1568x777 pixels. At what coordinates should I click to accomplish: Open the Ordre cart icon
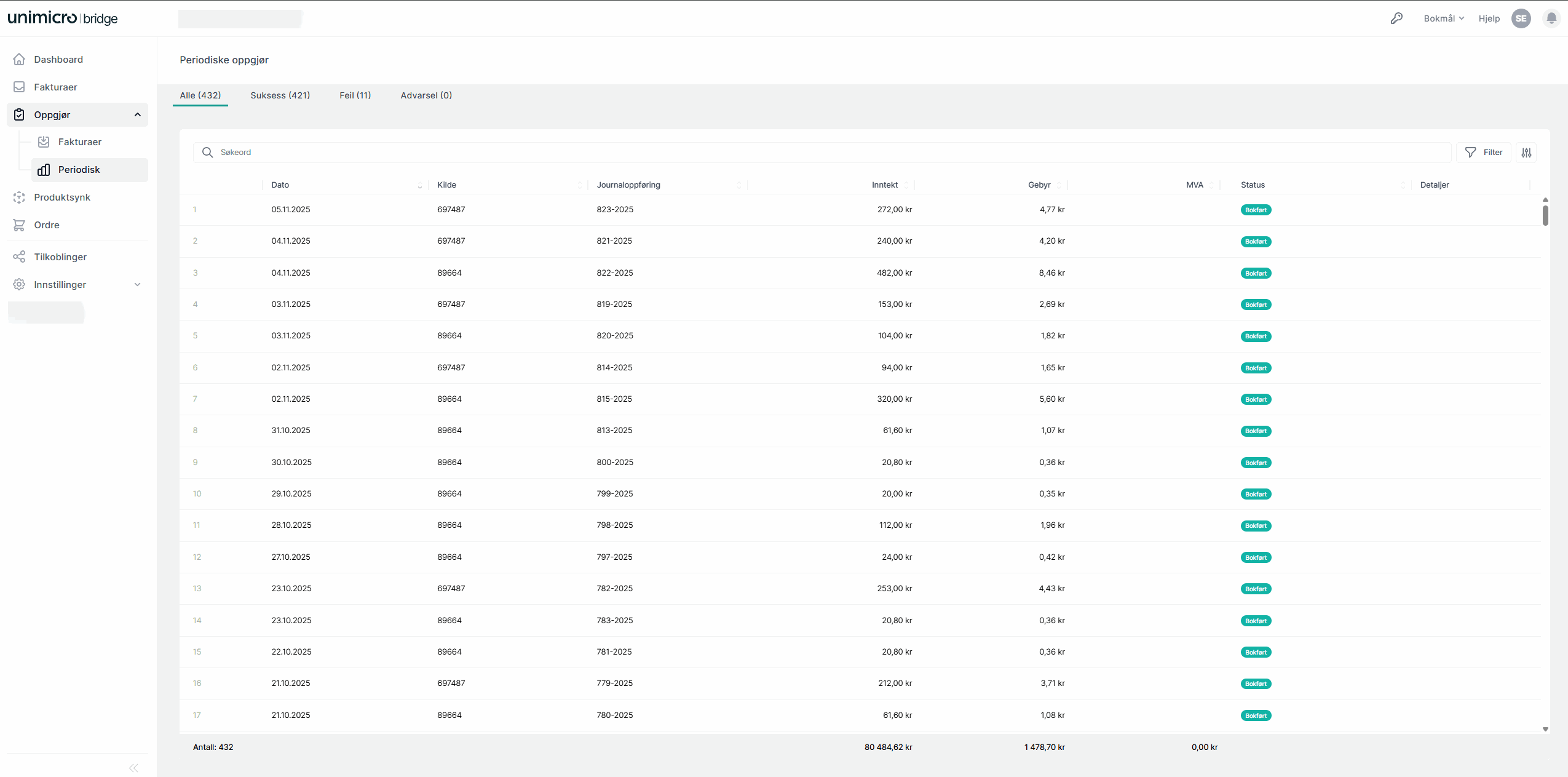pos(19,225)
